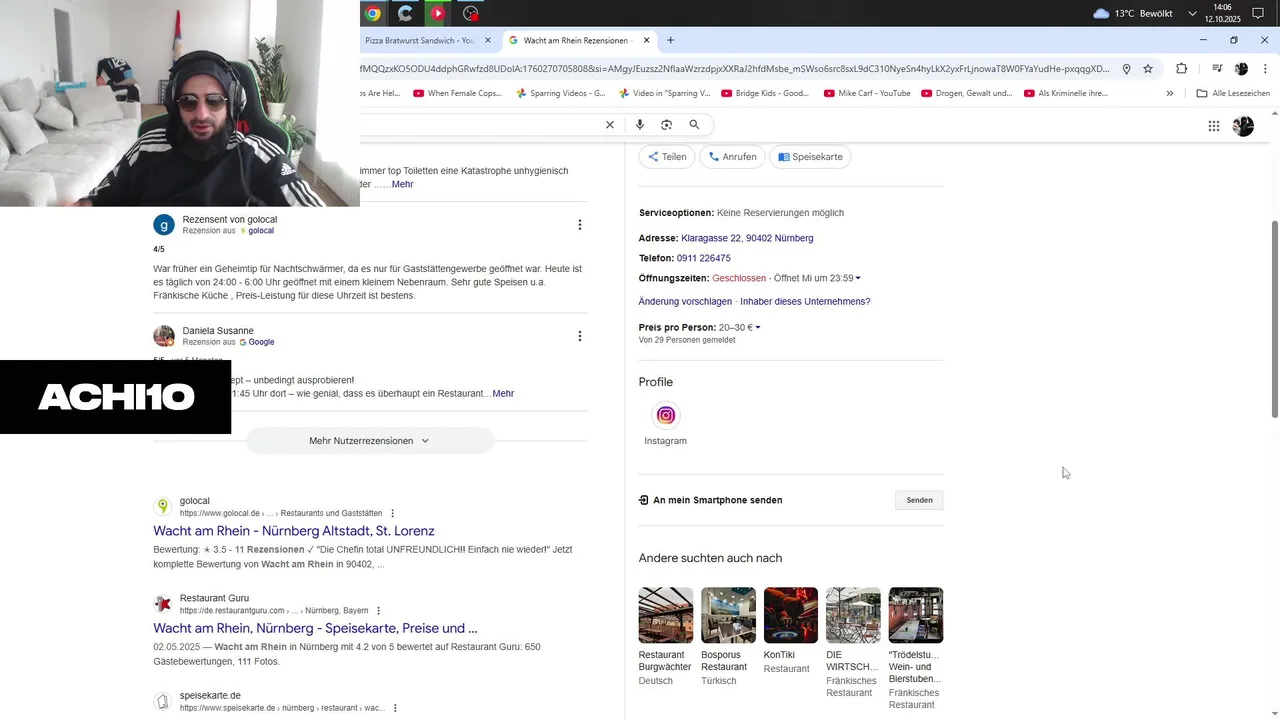The image size is (1280, 720).
Task: Open options menu for golocal reviewer
Action: click(x=579, y=225)
